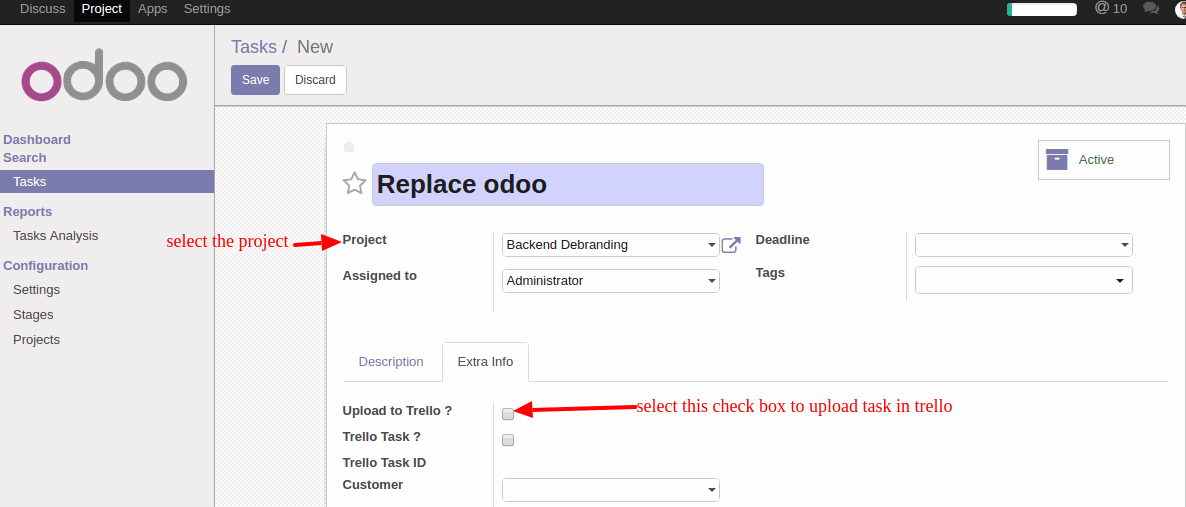The image size is (1186, 507).
Task: Click the Reports section heading
Action: coord(28,212)
